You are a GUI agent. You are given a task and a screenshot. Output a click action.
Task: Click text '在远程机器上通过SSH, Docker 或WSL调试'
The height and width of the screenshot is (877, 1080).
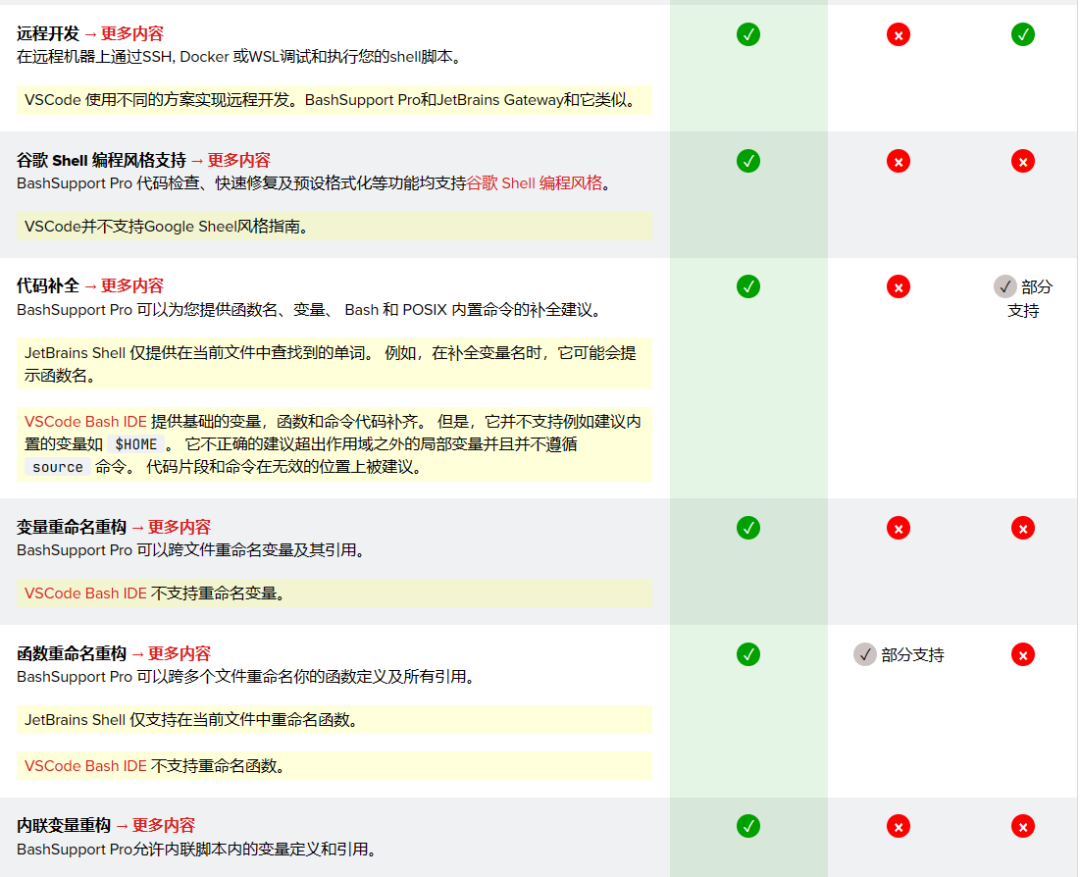pos(239,57)
